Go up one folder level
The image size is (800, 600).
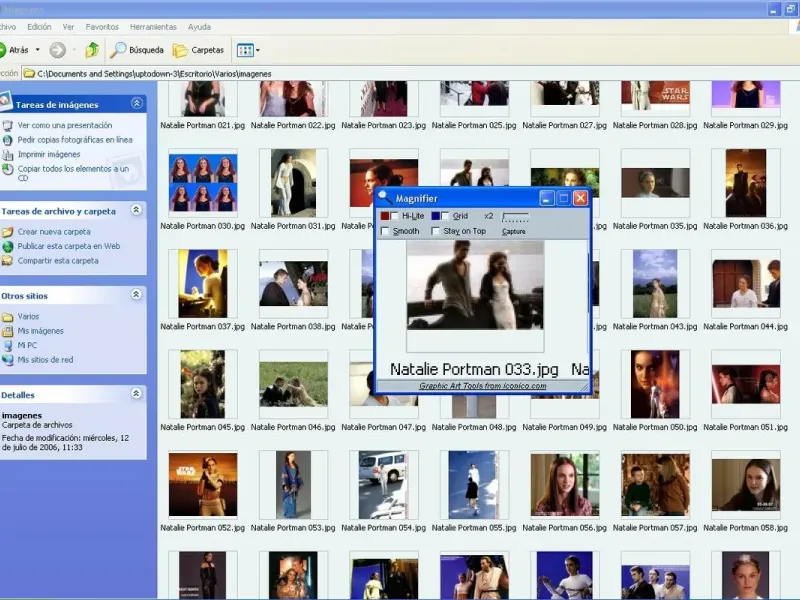click(92, 50)
